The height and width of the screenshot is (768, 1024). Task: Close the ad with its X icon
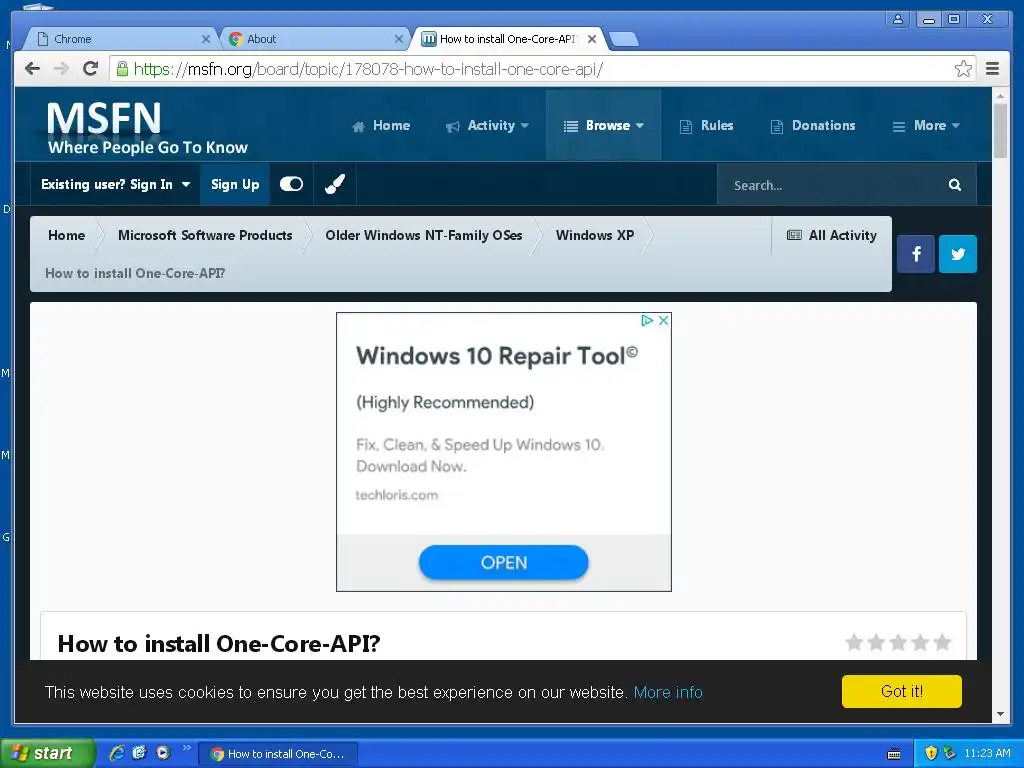[x=663, y=321]
